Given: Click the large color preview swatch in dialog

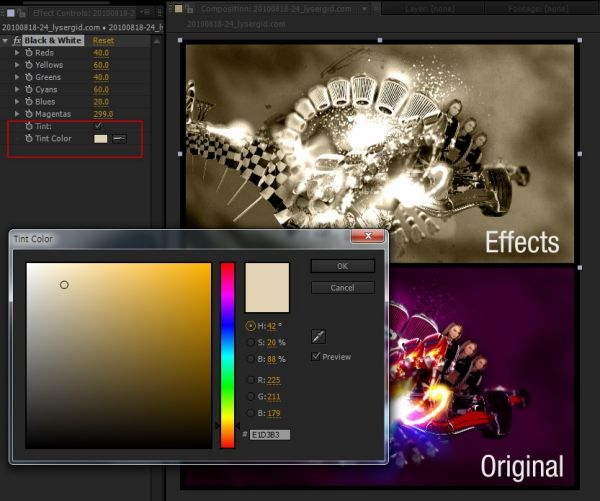Looking at the screenshot, I should [267, 287].
